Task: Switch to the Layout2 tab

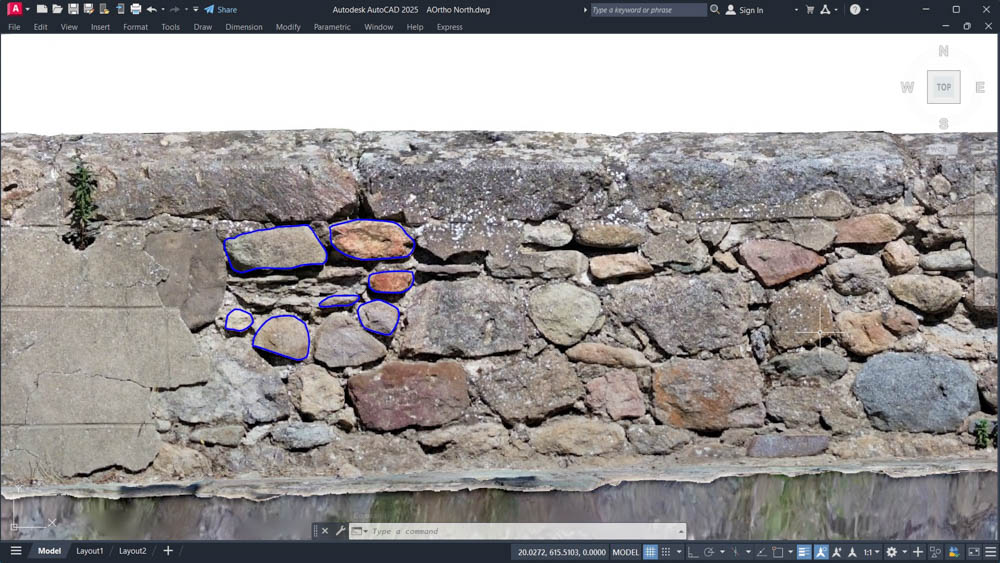Action: tap(133, 551)
